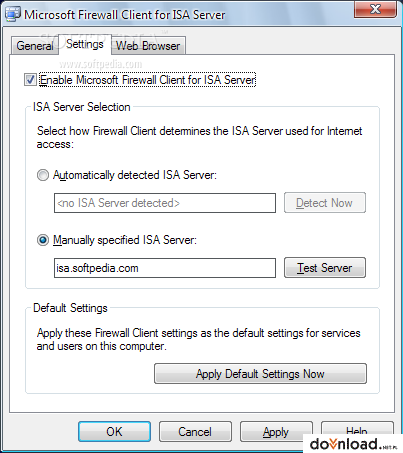Click the download.net.pl logo
This screenshot has width=403, height=453.
353,444
